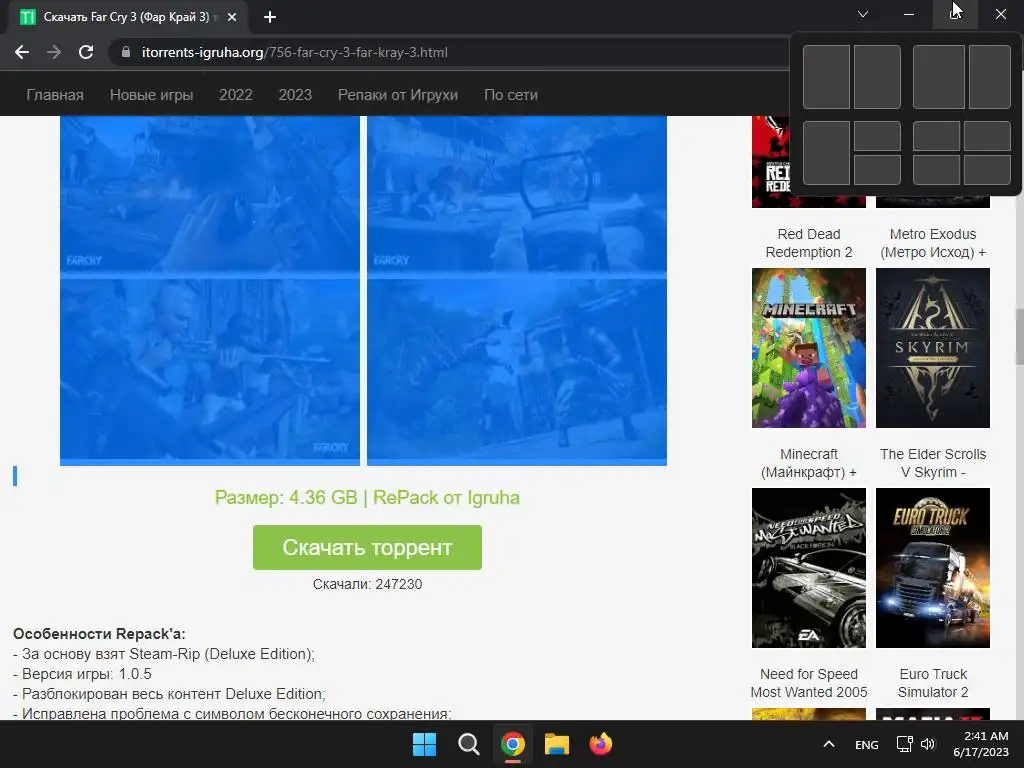Screen dimensions: 1024x768
Task: Open the Metro Exodus link
Action: [x=933, y=243]
